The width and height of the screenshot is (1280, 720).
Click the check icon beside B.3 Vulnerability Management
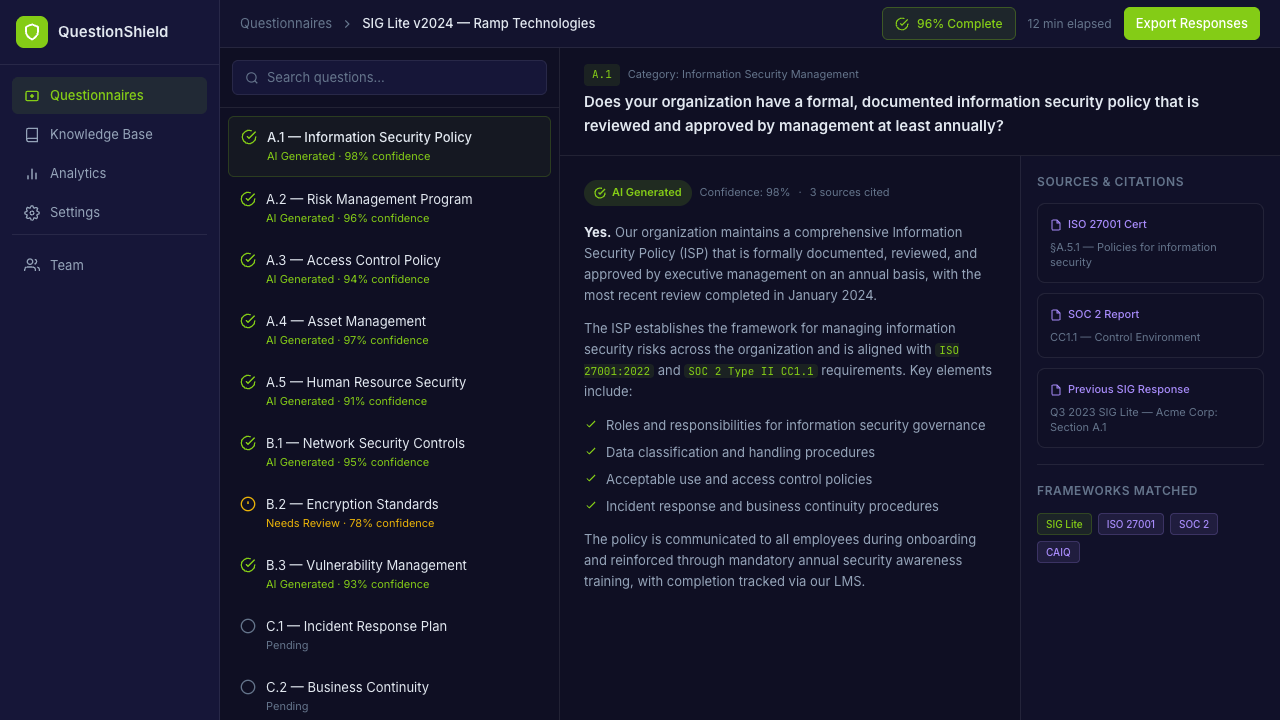pyautogui.click(x=248, y=565)
